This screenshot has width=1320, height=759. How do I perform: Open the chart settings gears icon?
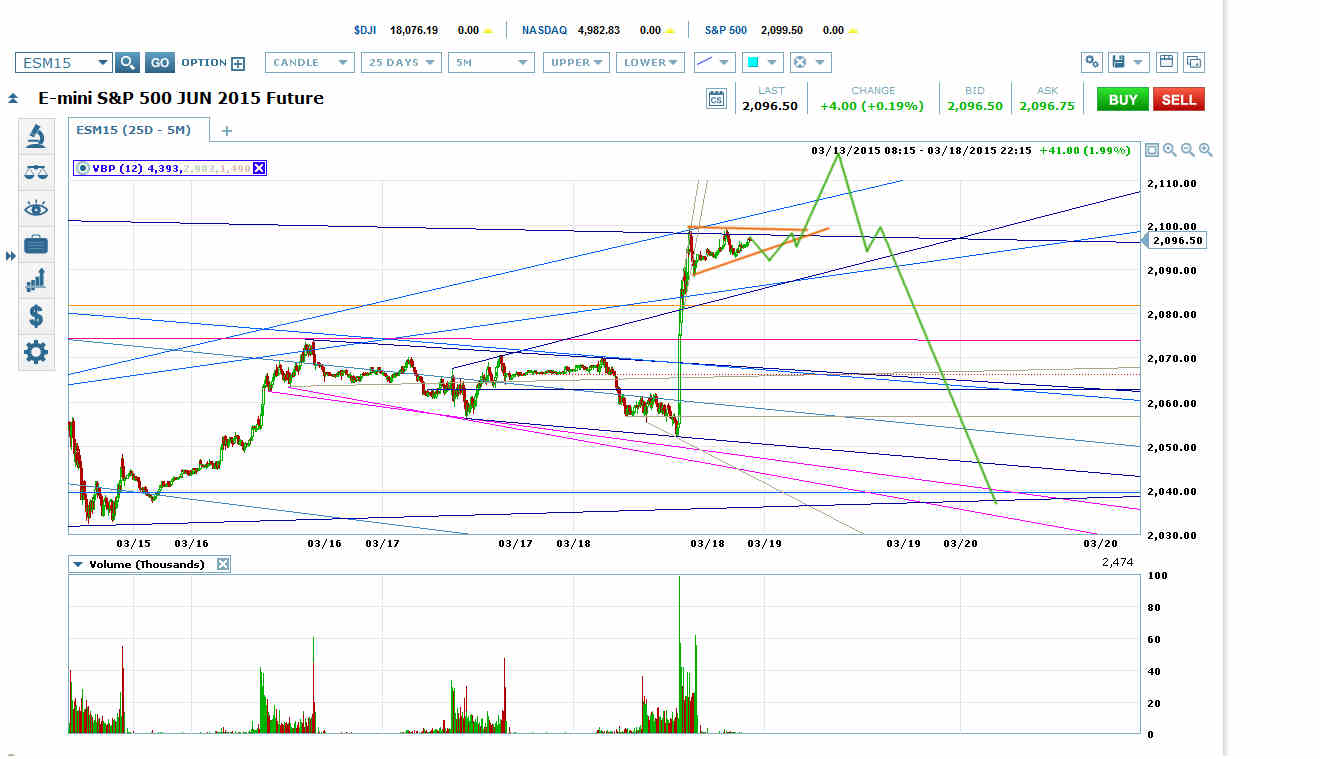click(x=1093, y=62)
